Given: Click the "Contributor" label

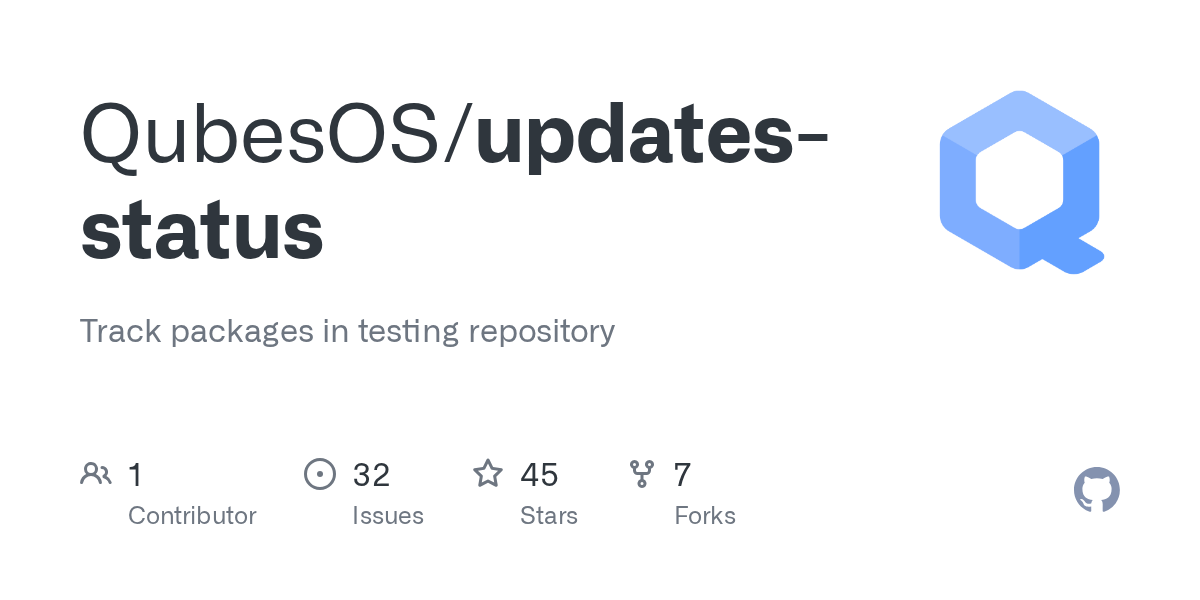Looking at the screenshot, I should pos(192,516).
